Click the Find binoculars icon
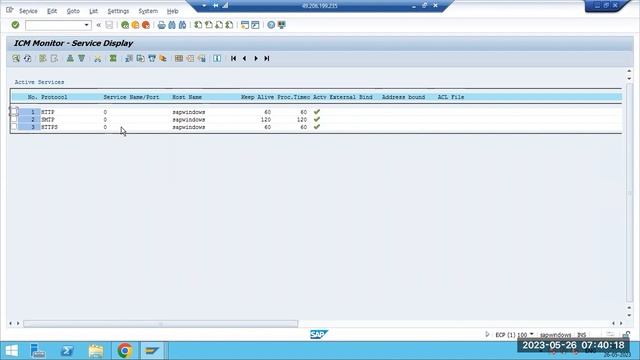640x360 pixels. (x=172, y=25)
